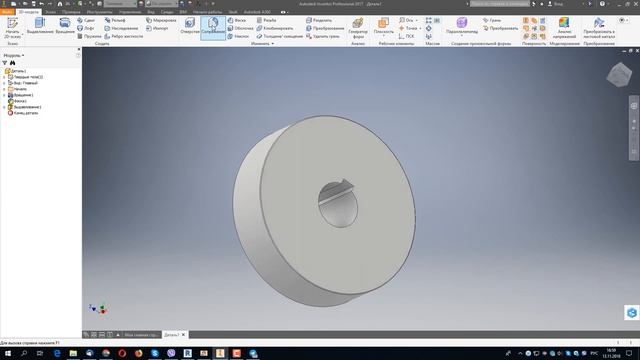Select the Отверстие (Hole) tool
This screenshot has width=640, height=360.
coord(190,26)
